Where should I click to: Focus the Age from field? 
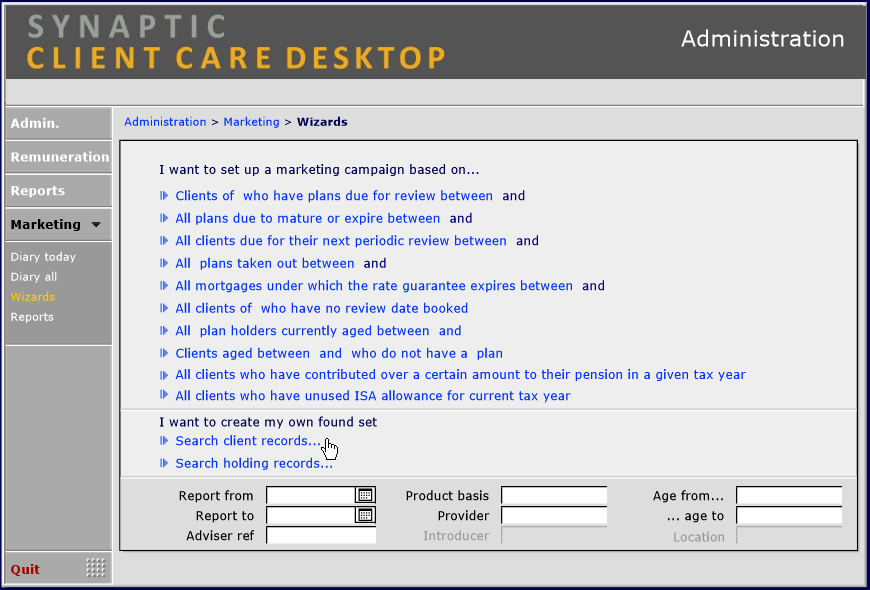pos(789,495)
